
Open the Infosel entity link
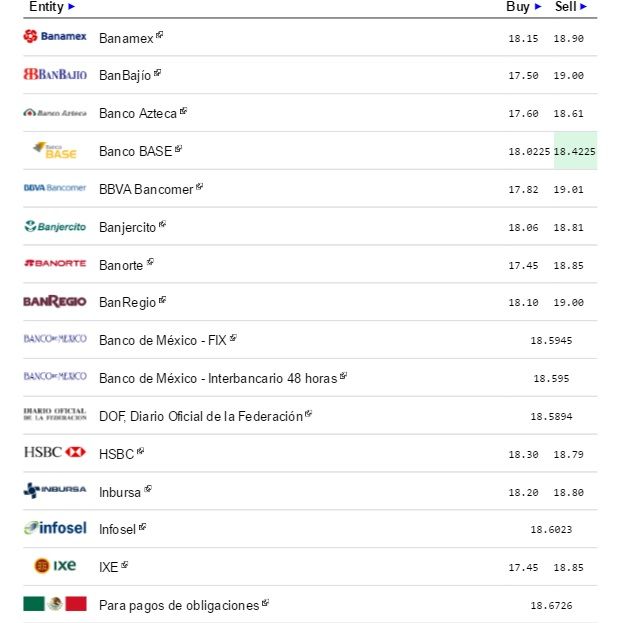117,529
